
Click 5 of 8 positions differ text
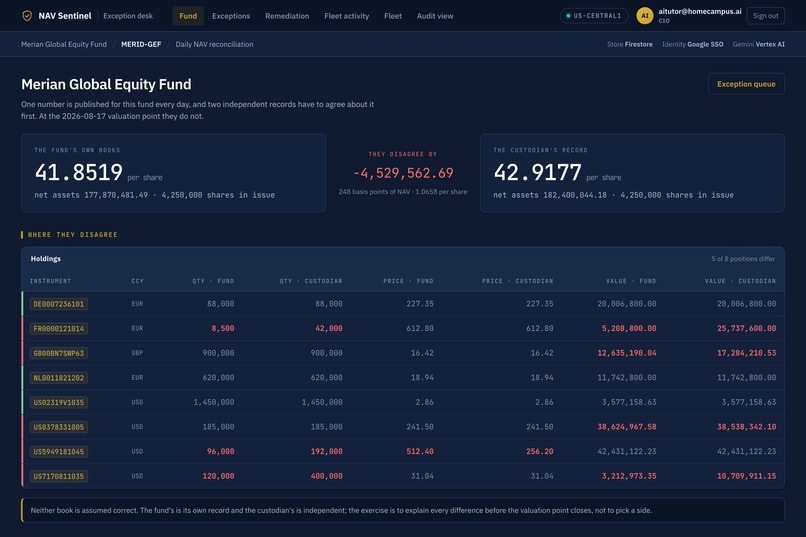743,259
